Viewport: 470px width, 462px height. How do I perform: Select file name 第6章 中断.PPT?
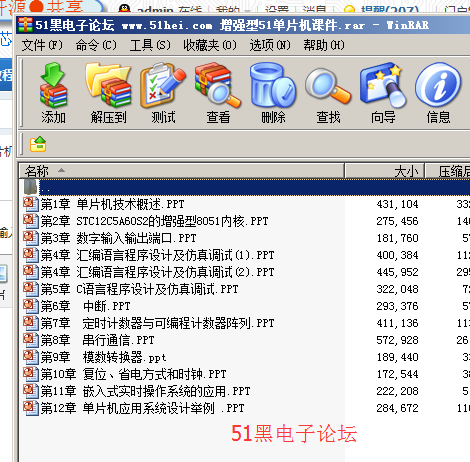tap(85, 306)
